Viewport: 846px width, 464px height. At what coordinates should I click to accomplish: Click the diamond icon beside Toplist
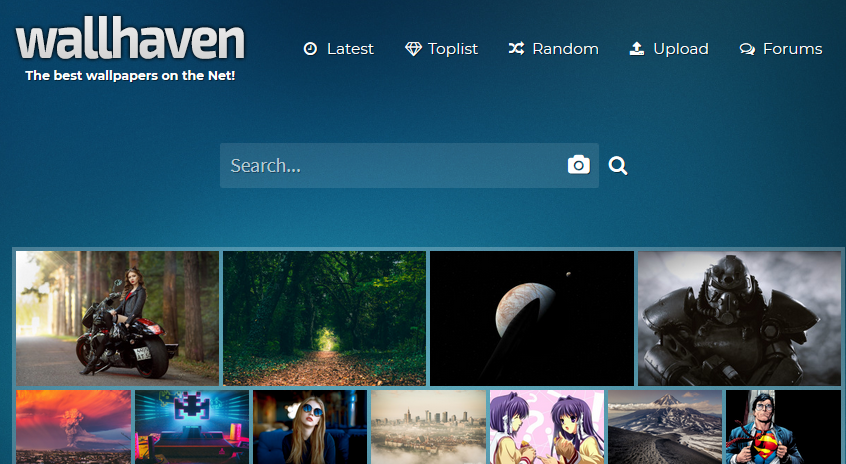(413, 49)
